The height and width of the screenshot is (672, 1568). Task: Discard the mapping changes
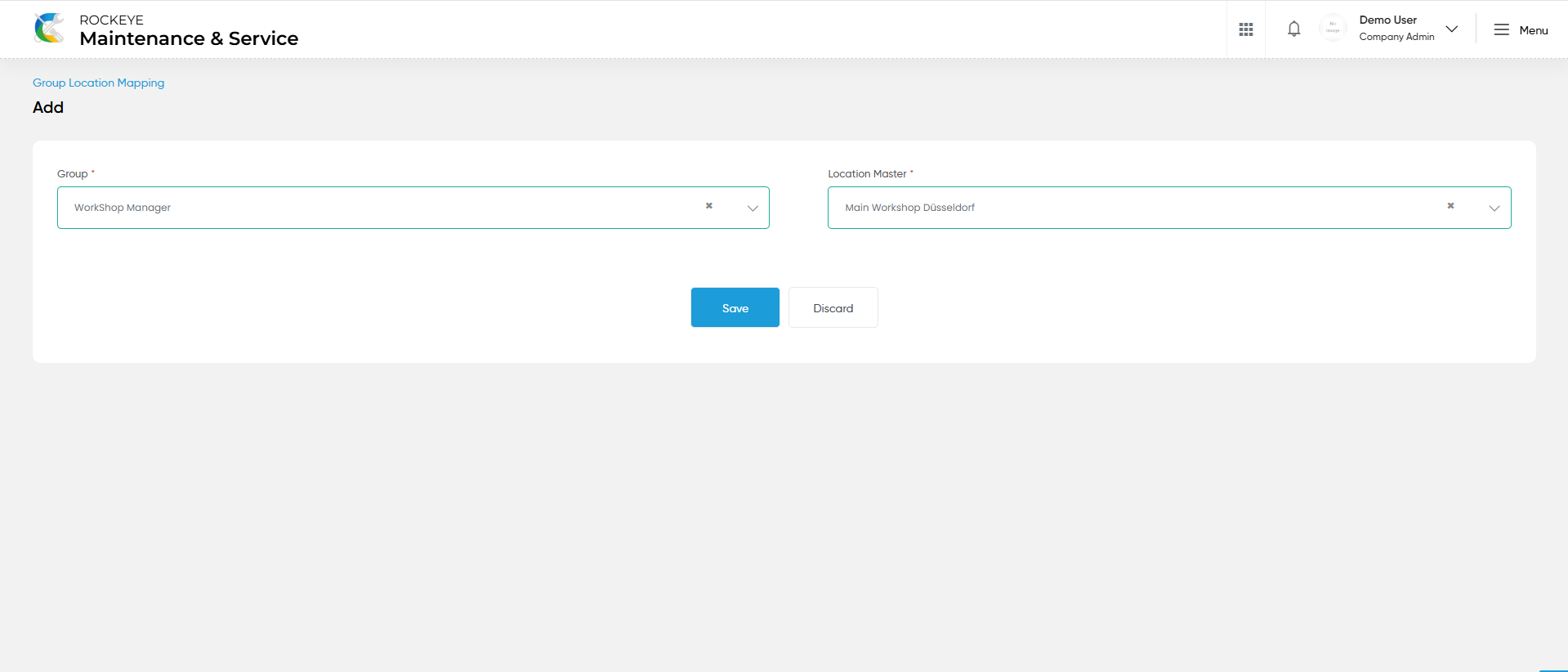(833, 307)
